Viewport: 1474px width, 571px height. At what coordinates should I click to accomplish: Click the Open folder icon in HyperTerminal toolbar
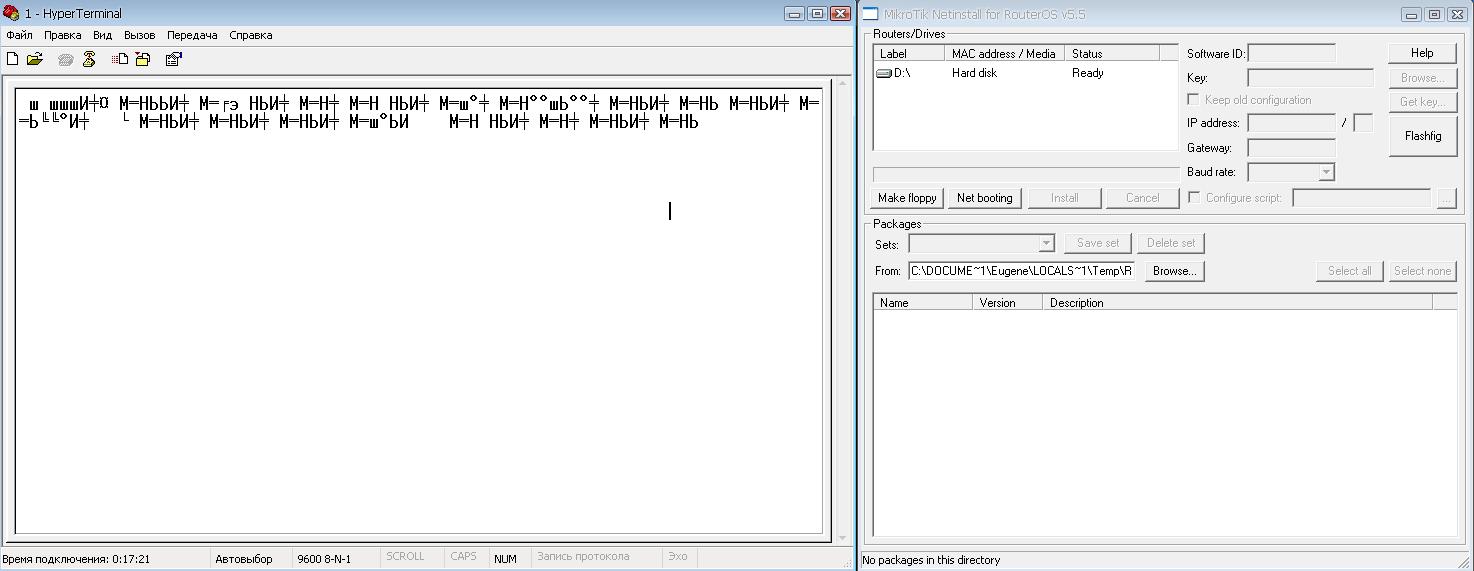pyautogui.click(x=35, y=60)
